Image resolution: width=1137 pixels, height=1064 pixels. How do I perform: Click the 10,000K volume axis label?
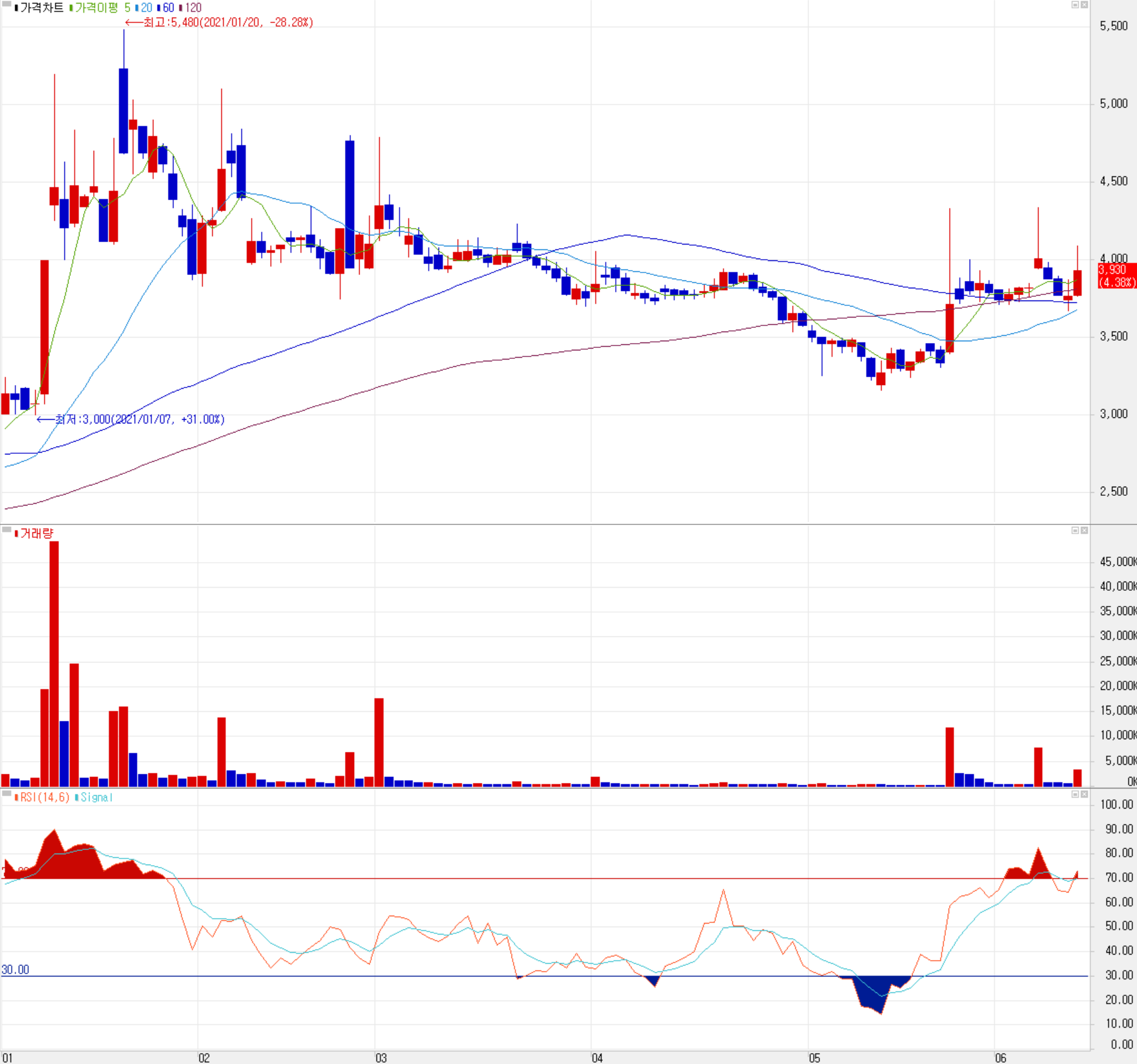coord(1118,735)
